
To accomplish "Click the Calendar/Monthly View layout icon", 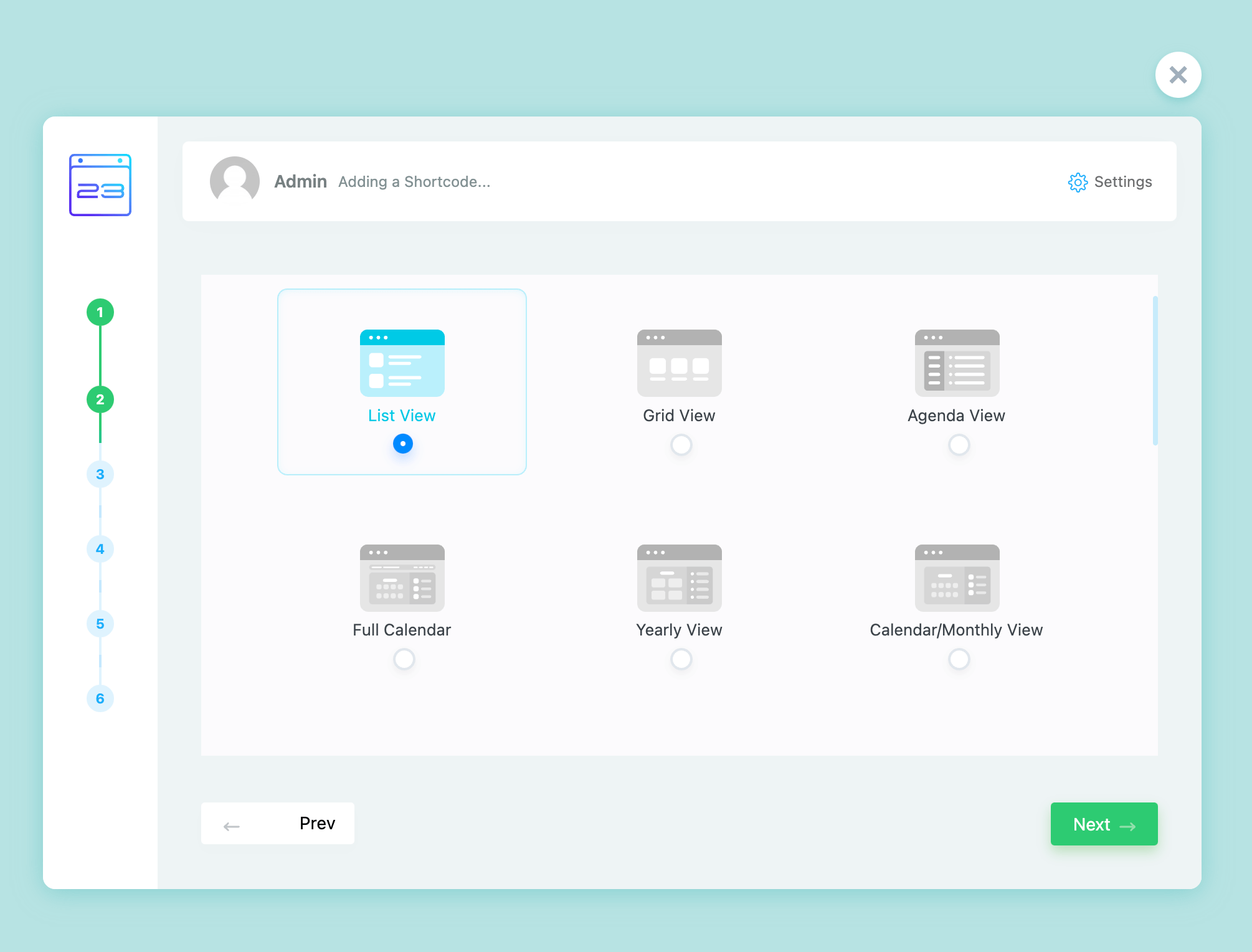I will click(957, 578).
